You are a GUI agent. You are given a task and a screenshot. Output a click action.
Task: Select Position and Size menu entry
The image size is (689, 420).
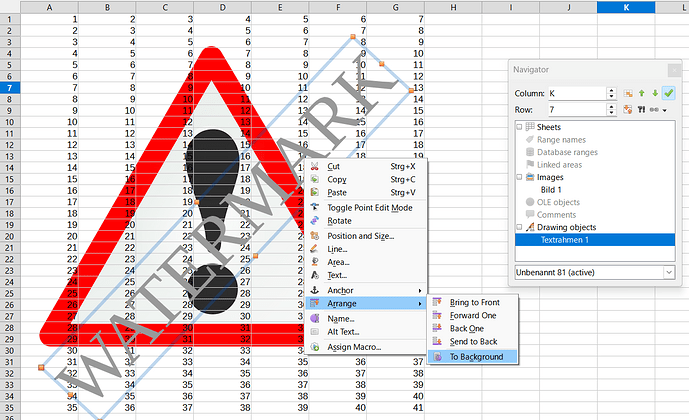point(360,236)
